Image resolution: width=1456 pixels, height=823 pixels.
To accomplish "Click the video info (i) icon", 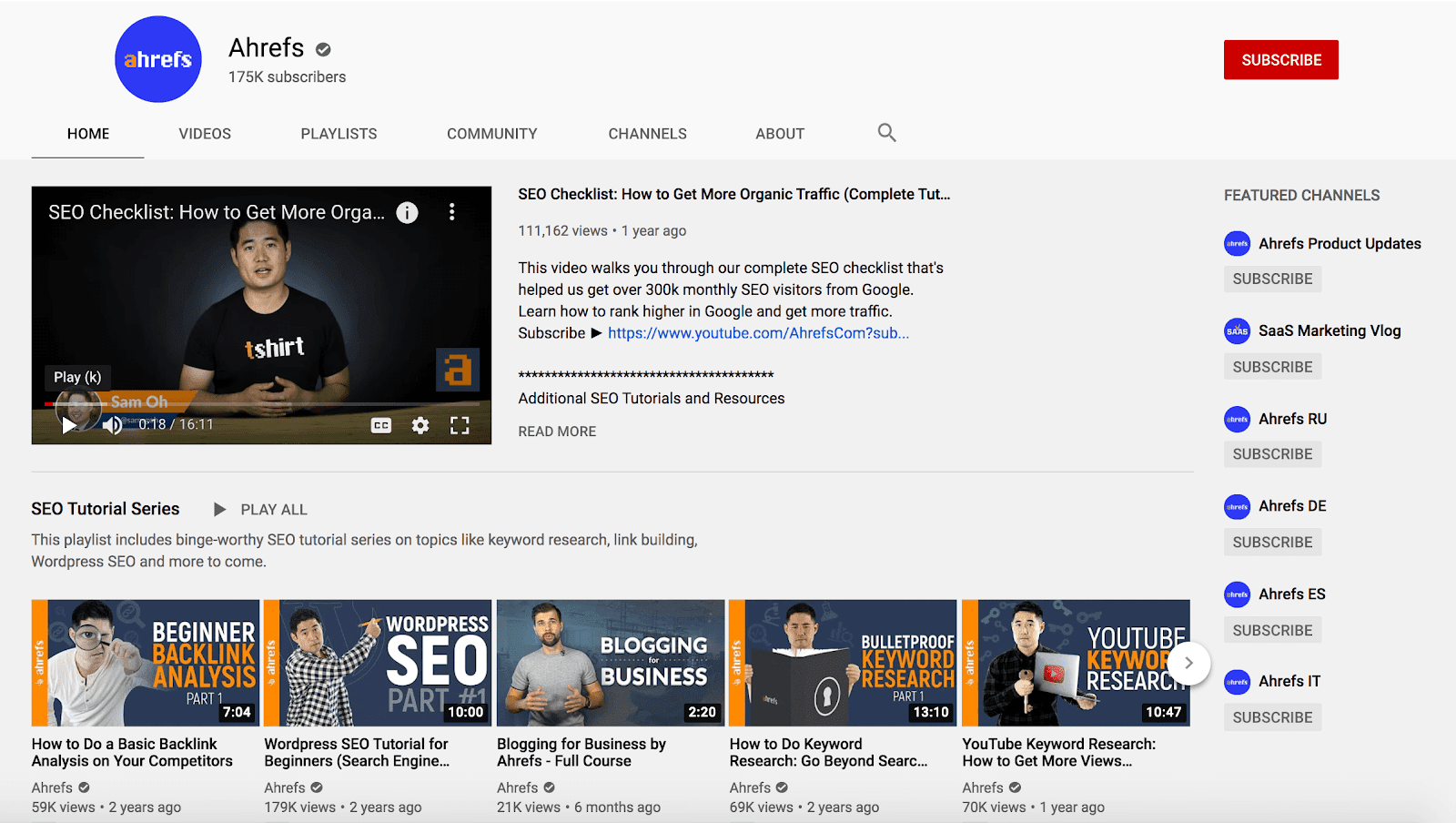I will 407,212.
